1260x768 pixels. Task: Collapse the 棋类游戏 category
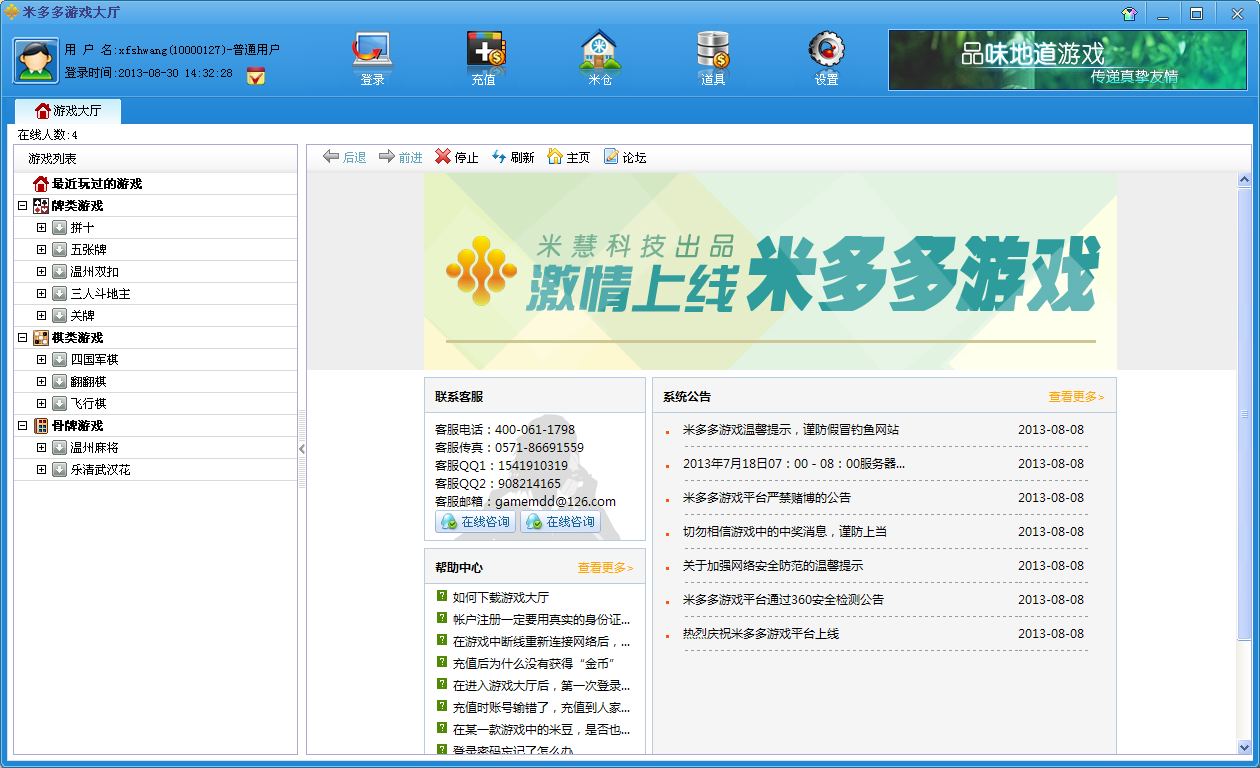(22, 338)
